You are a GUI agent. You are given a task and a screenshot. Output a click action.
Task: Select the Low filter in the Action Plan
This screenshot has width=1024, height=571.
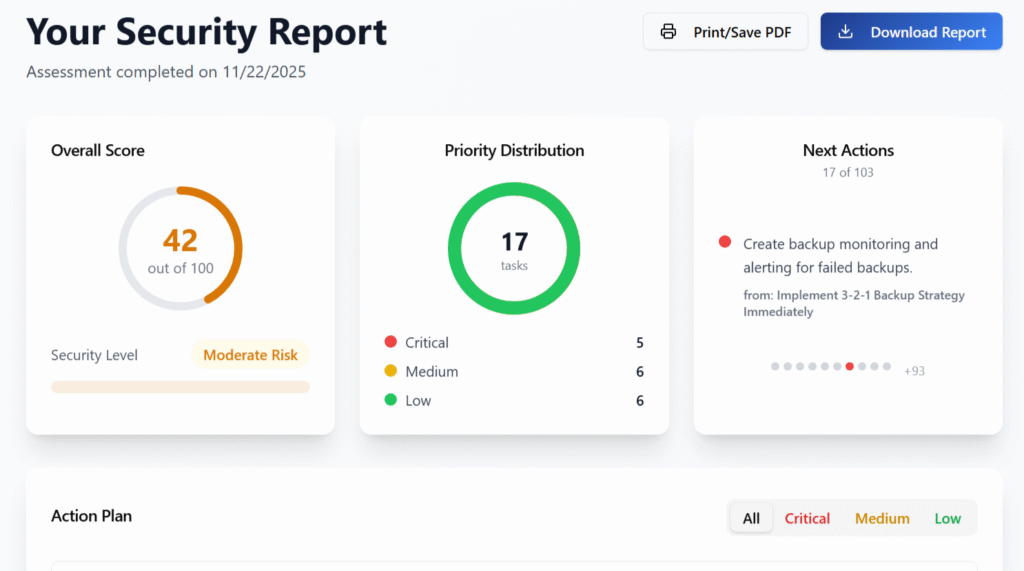(x=947, y=518)
